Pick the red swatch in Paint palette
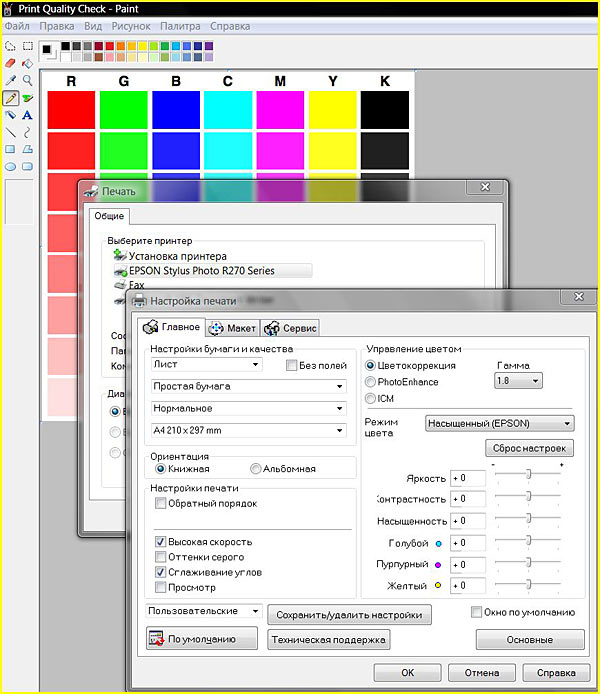The image size is (600, 694). tap(110, 46)
